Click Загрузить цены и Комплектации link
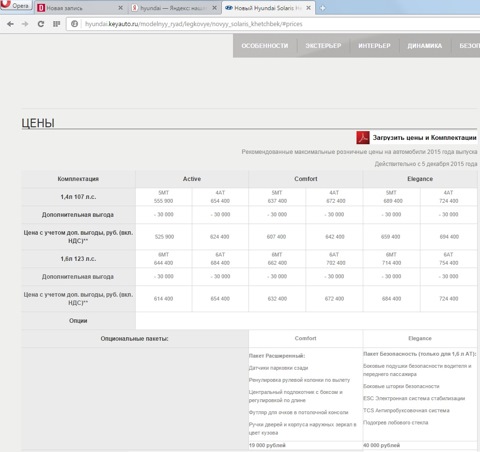The height and width of the screenshot is (452, 480). (424, 138)
